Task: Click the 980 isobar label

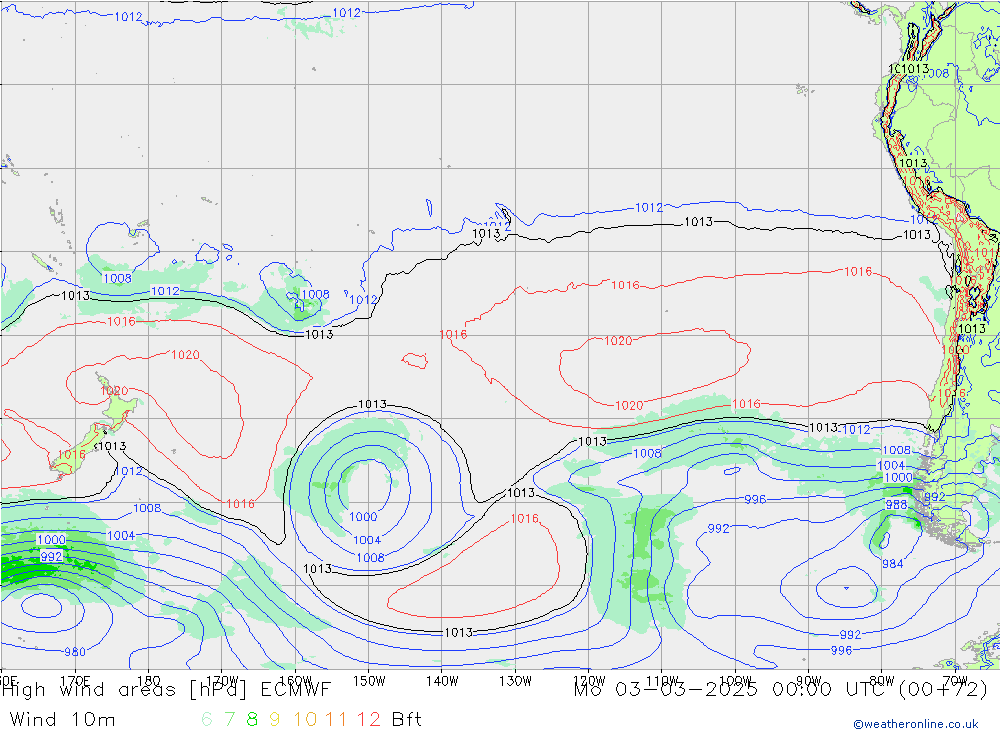Action: [75, 652]
